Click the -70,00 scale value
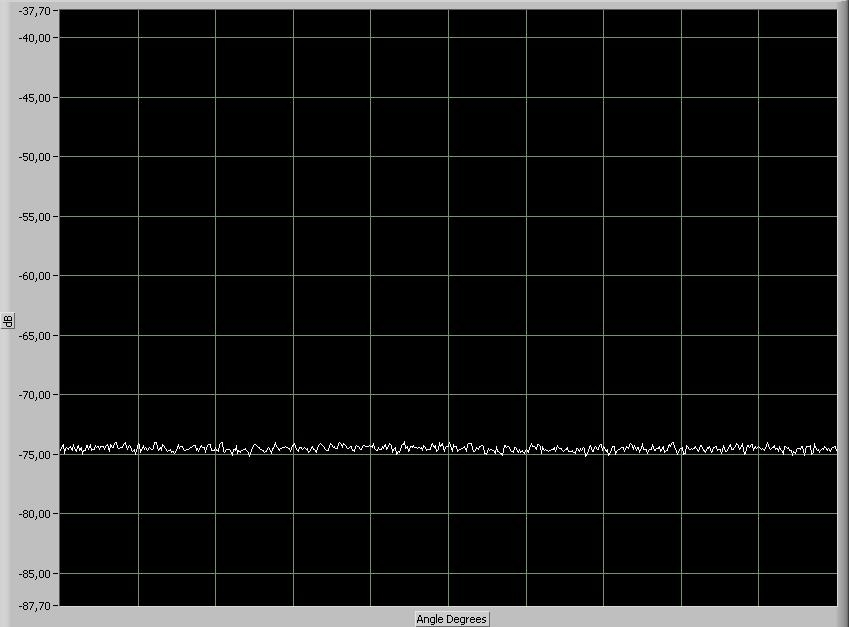Image resolution: width=849 pixels, height=627 pixels. [x=35, y=395]
